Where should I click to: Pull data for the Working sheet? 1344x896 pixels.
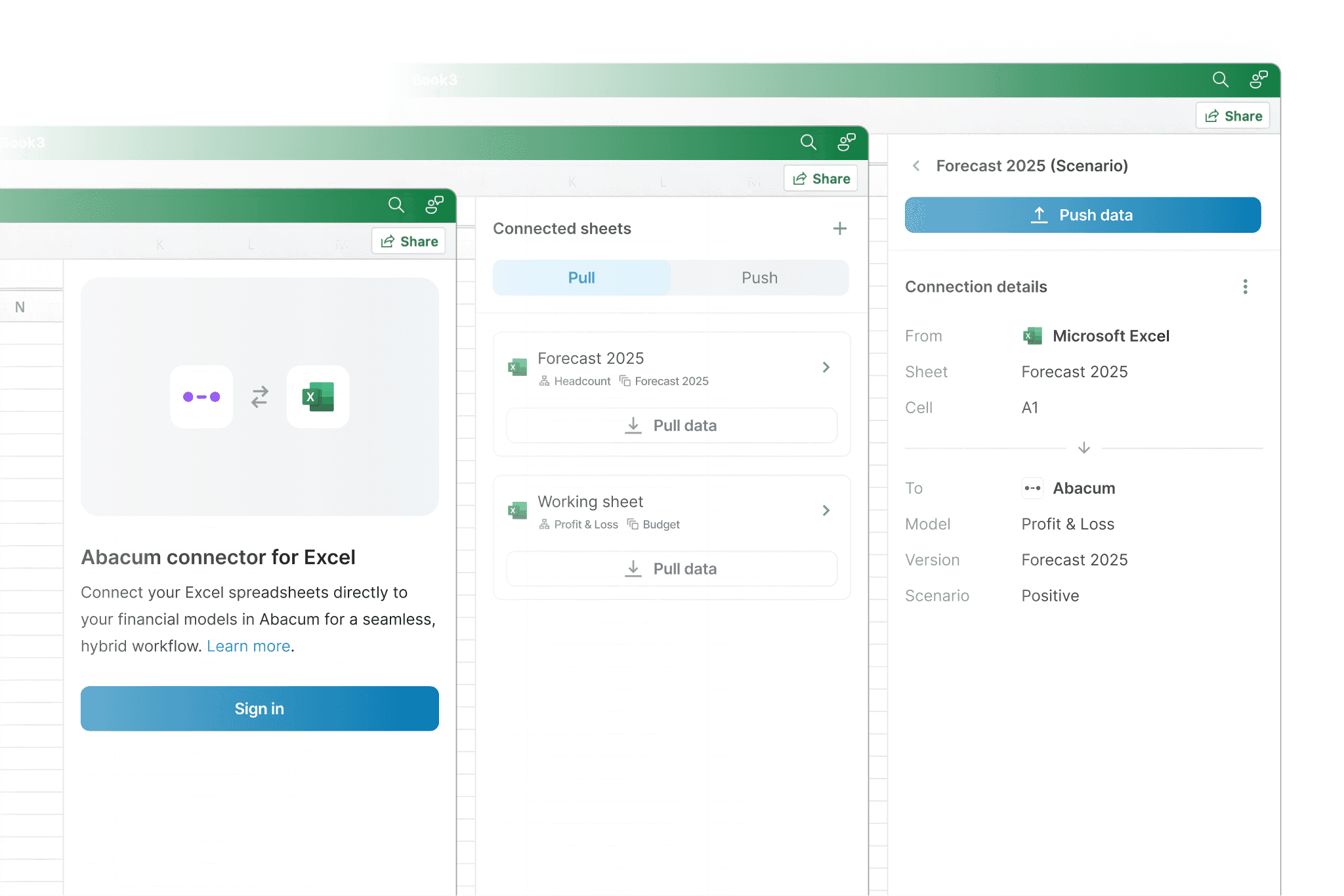671,569
